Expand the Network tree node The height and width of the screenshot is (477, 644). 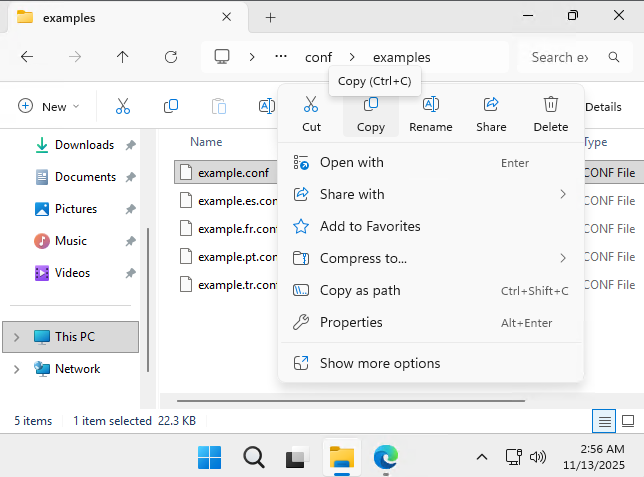[16, 369]
